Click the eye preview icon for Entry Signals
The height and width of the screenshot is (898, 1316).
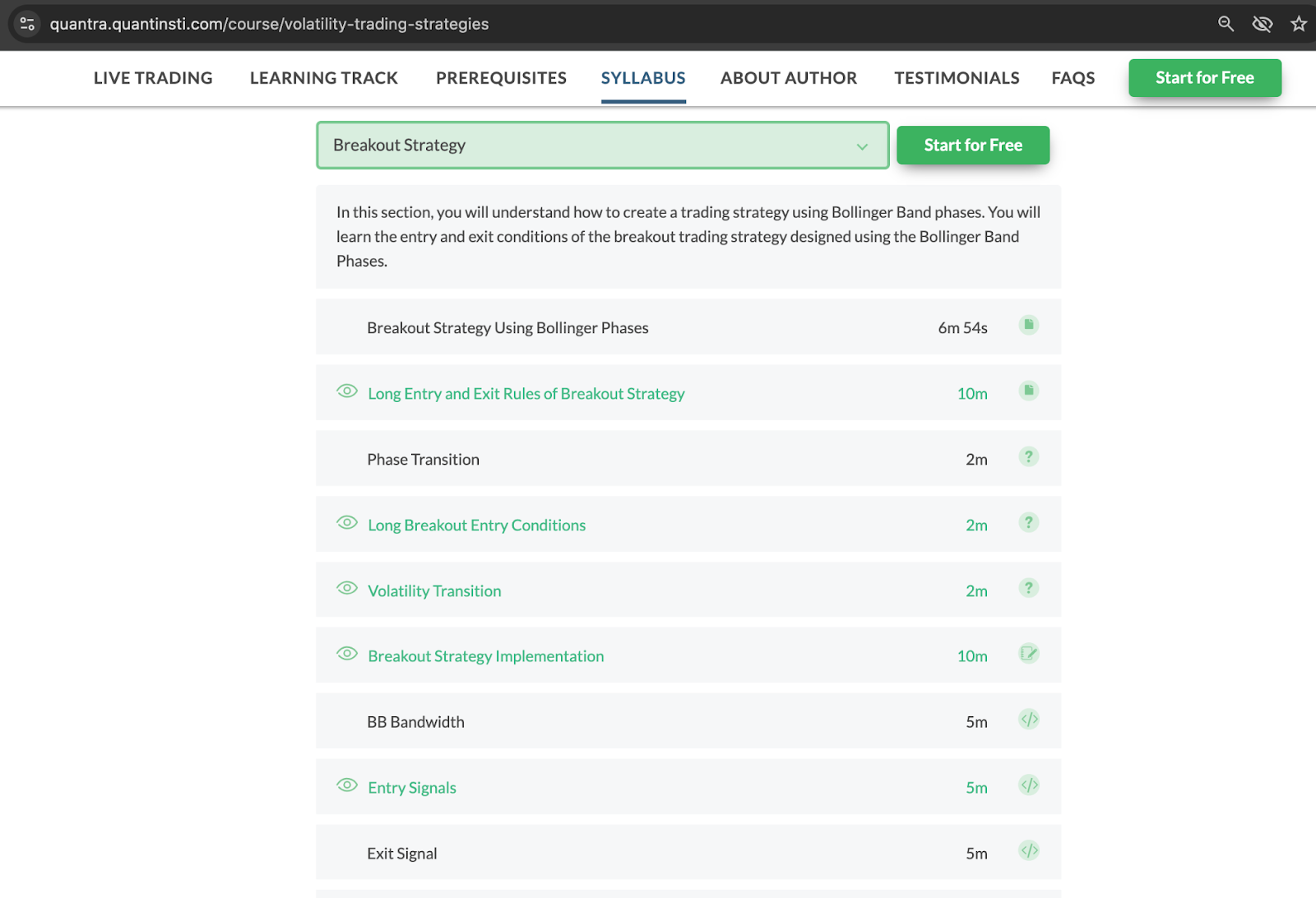[347, 785]
